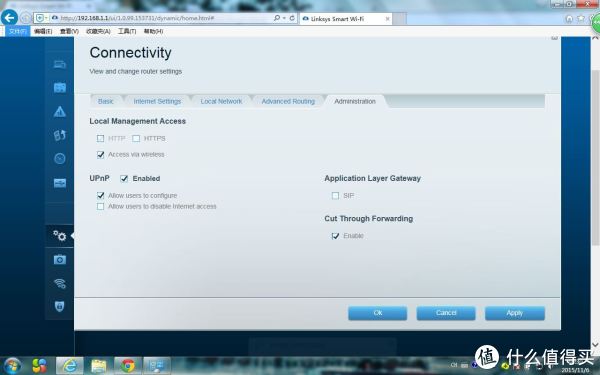Check Allow users to disable Internet access

(100, 207)
